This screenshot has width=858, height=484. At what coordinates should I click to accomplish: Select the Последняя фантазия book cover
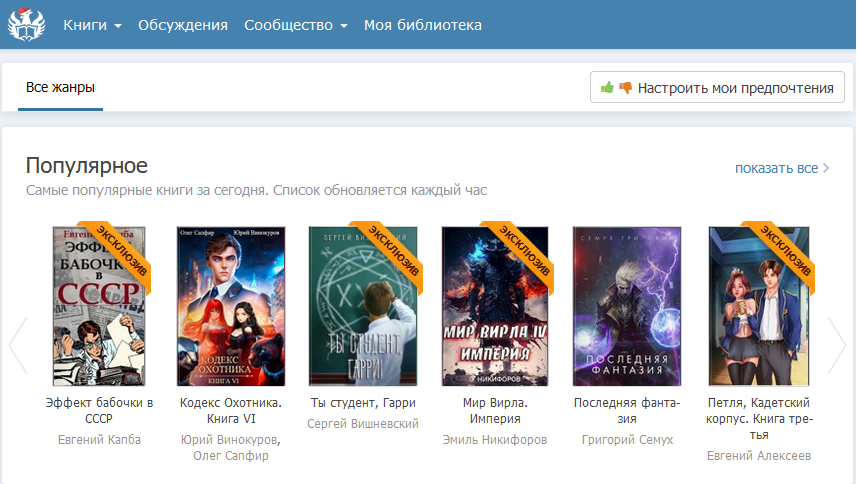[627, 306]
